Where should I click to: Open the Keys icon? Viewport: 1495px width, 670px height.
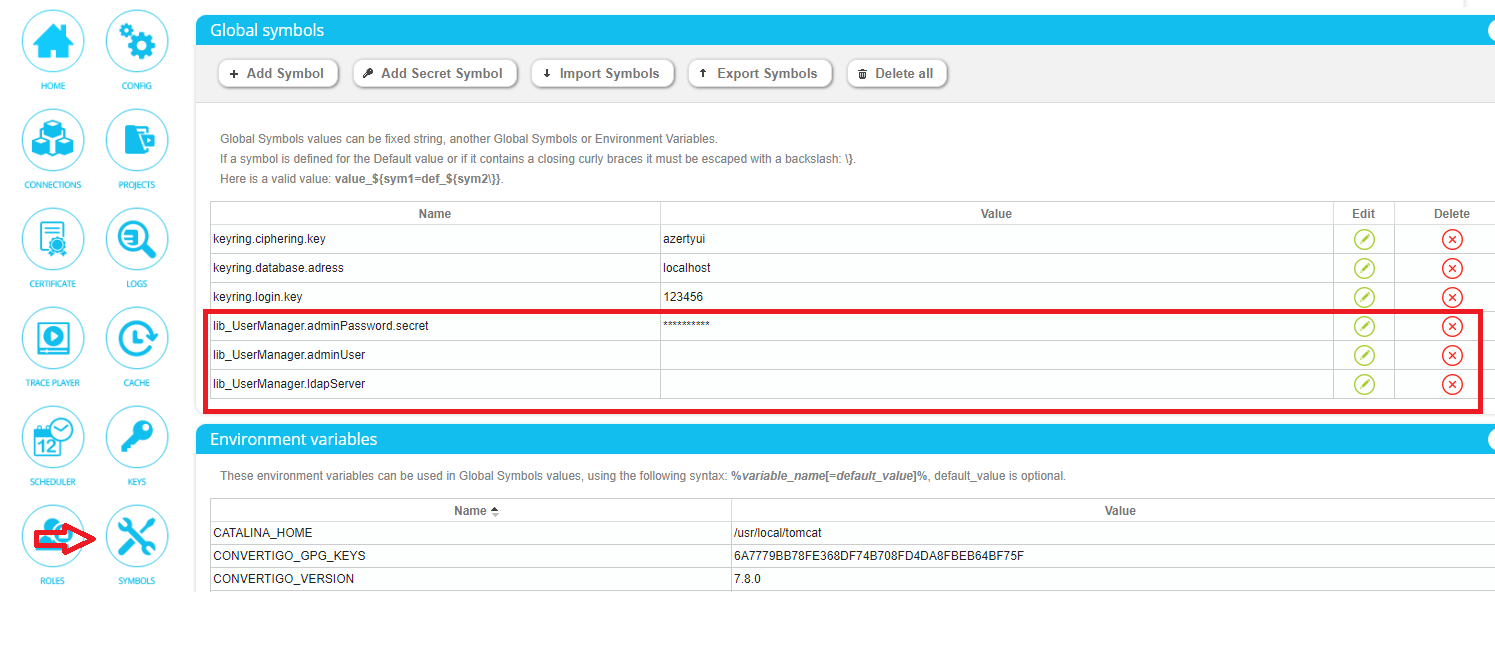[137, 438]
